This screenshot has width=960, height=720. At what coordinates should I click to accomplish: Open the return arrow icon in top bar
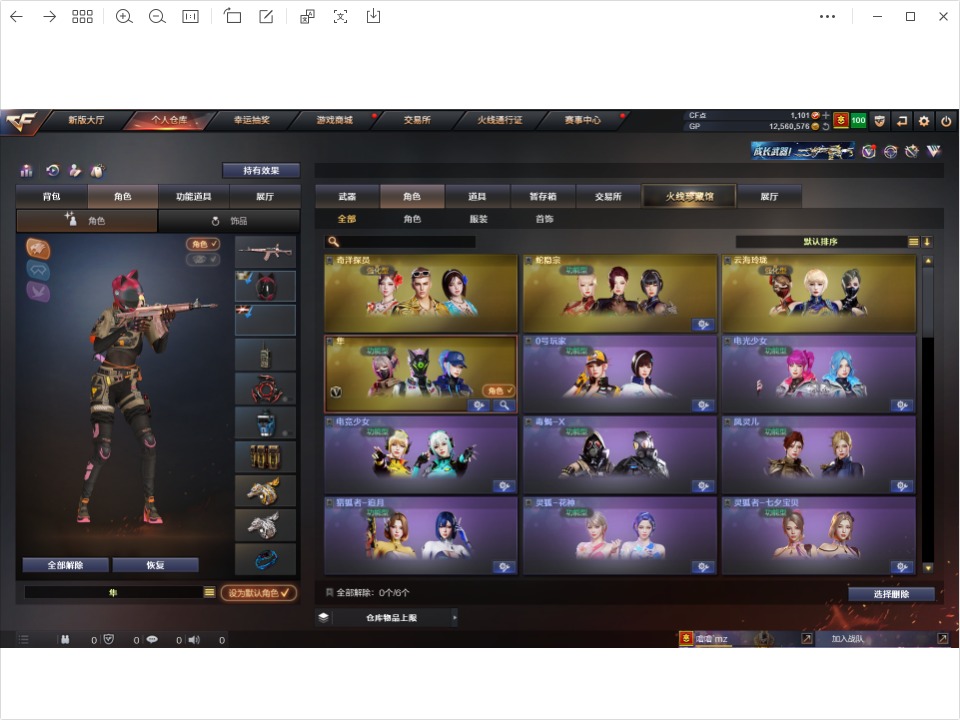coord(902,121)
